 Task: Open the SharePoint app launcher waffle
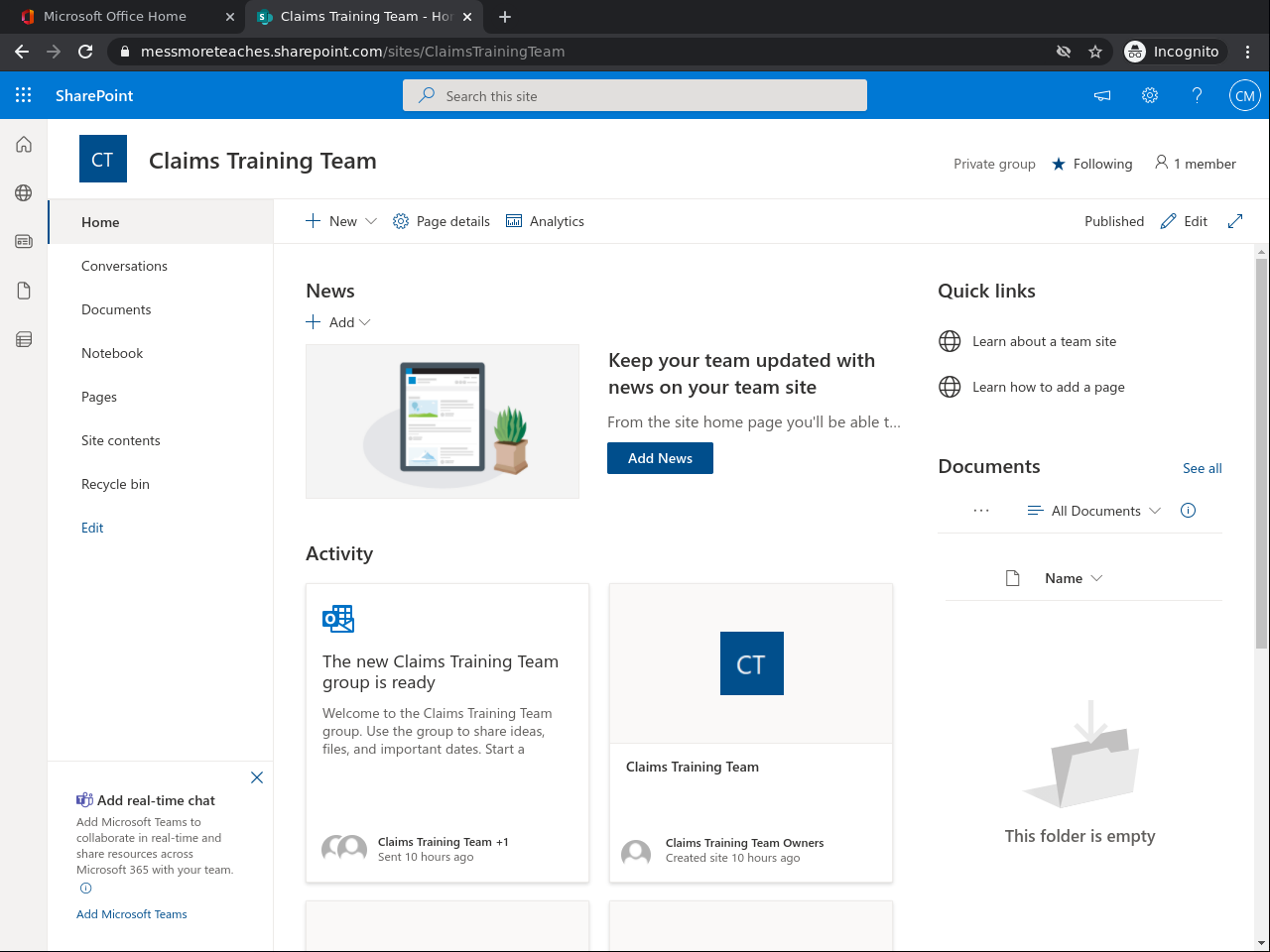pyautogui.click(x=24, y=95)
